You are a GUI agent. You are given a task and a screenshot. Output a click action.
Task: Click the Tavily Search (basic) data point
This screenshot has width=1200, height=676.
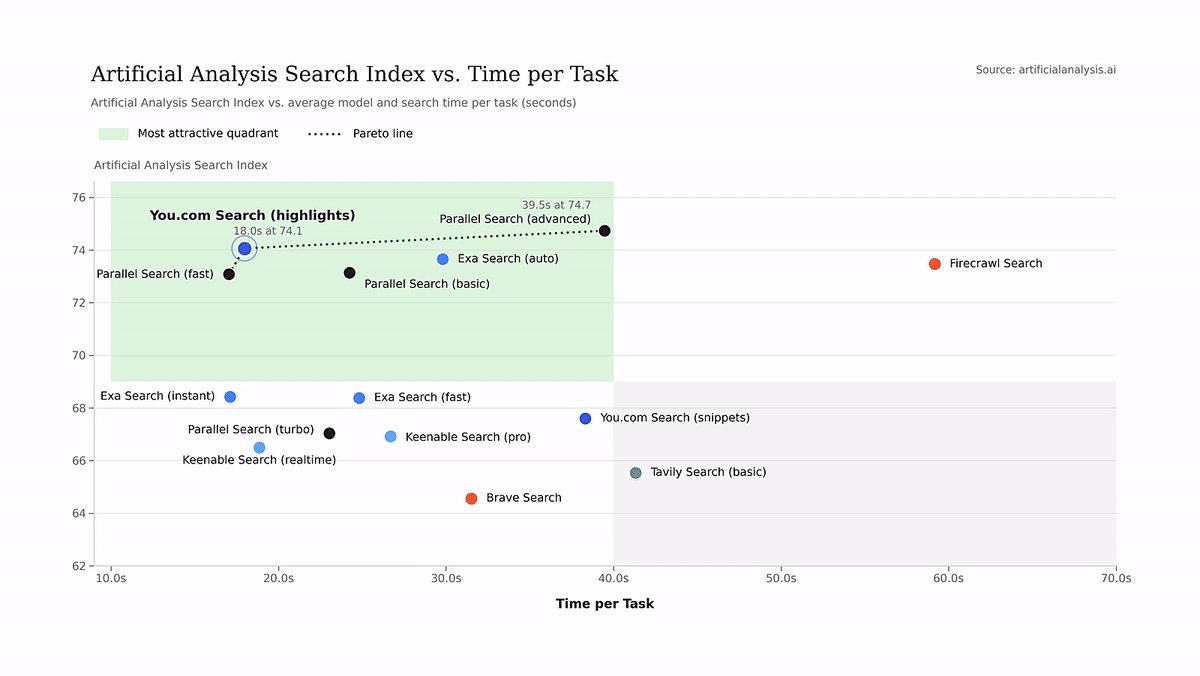[x=636, y=473]
